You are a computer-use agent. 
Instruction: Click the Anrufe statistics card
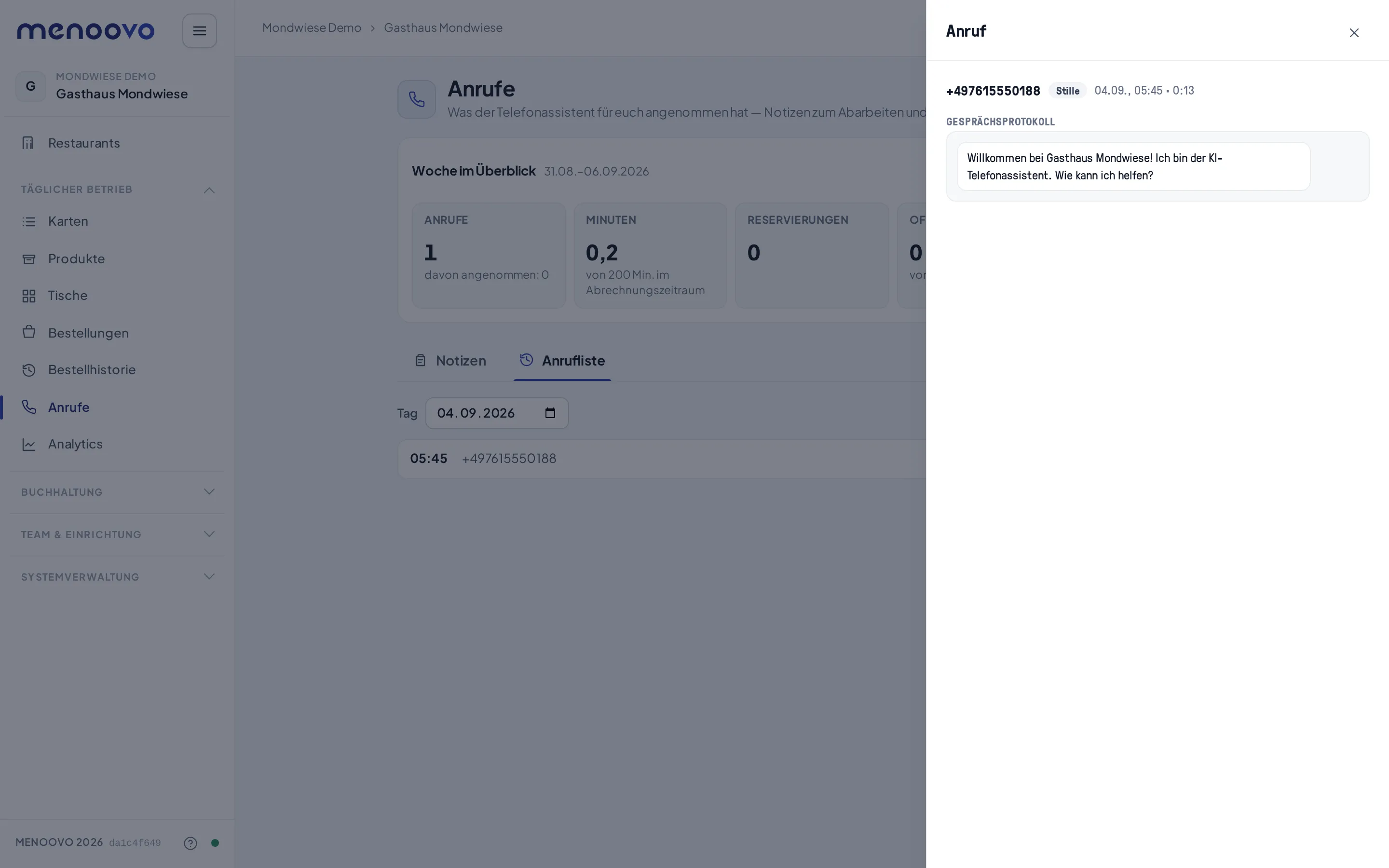489,256
